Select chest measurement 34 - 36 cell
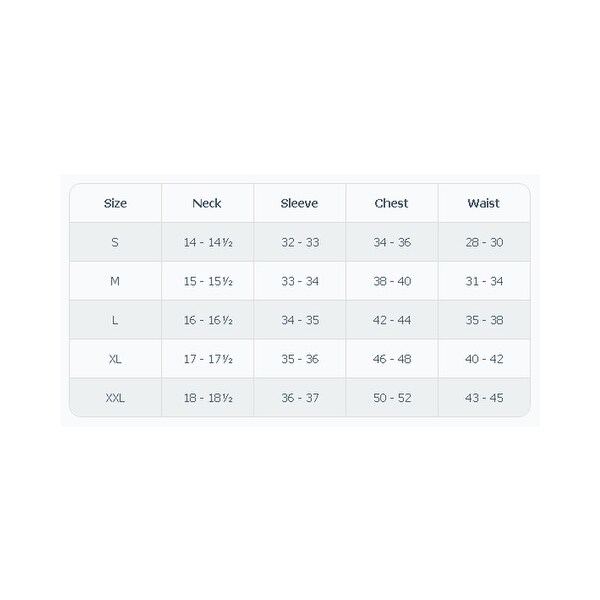The width and height of the screenshot is (600, 600). [391, 242]
